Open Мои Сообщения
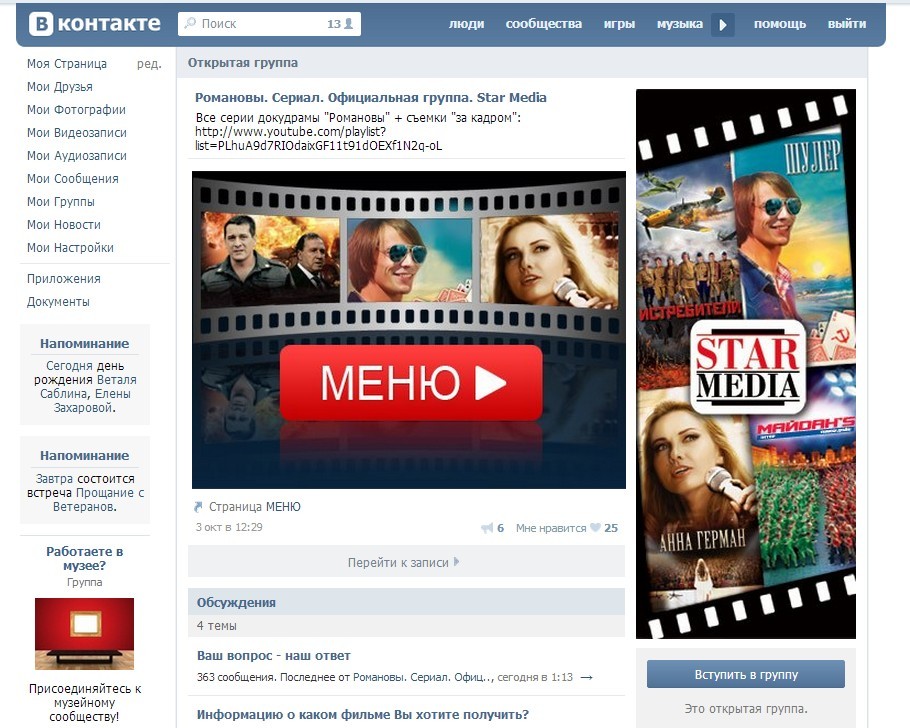Screen dimensions: 910x728 point(73,179)
